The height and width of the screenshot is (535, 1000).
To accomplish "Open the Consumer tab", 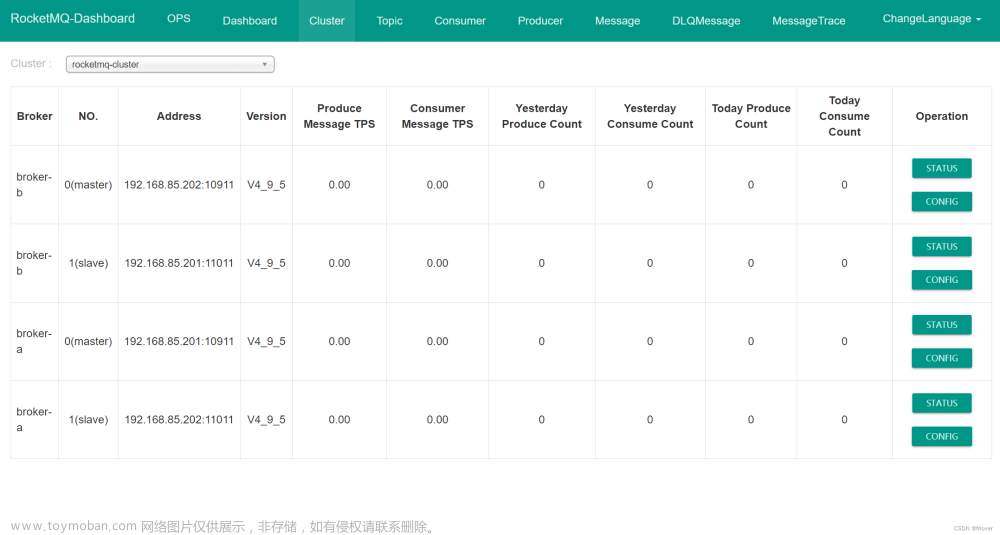I will 460,20.
